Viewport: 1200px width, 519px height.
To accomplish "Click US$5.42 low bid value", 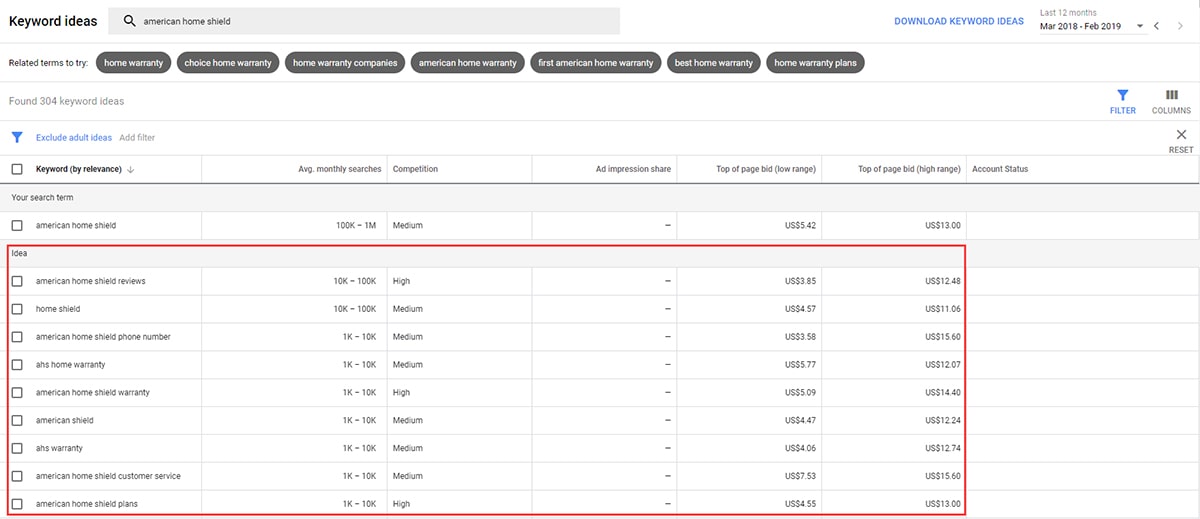I will point(801,225).
